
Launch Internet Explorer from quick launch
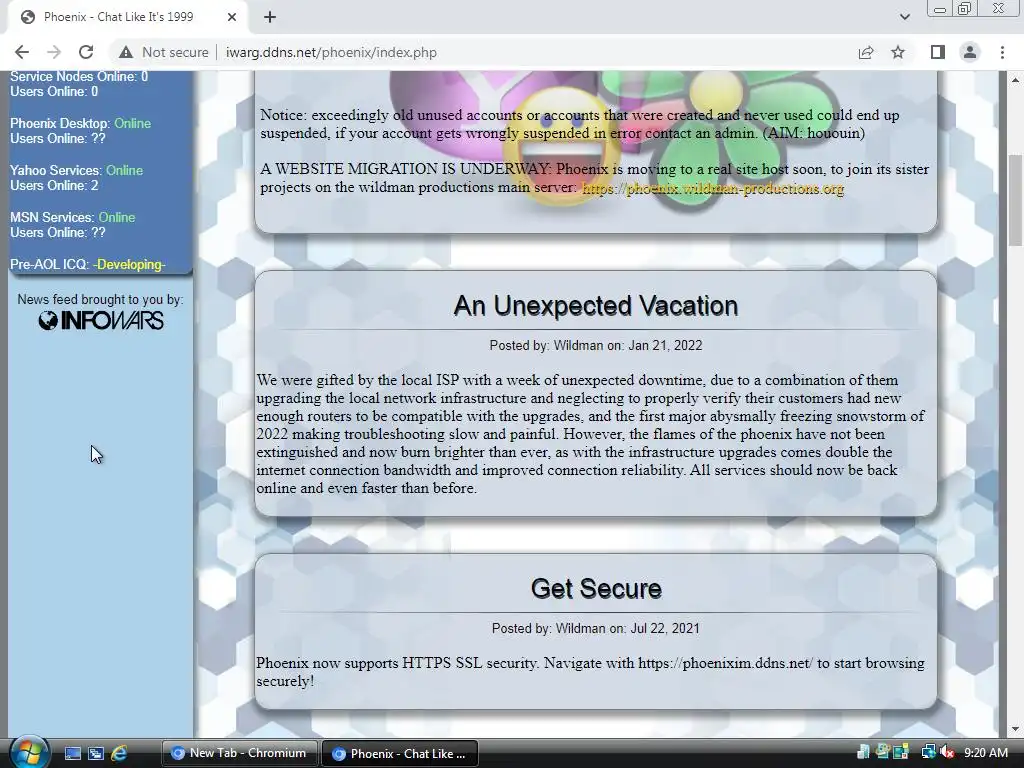[119, 754]
